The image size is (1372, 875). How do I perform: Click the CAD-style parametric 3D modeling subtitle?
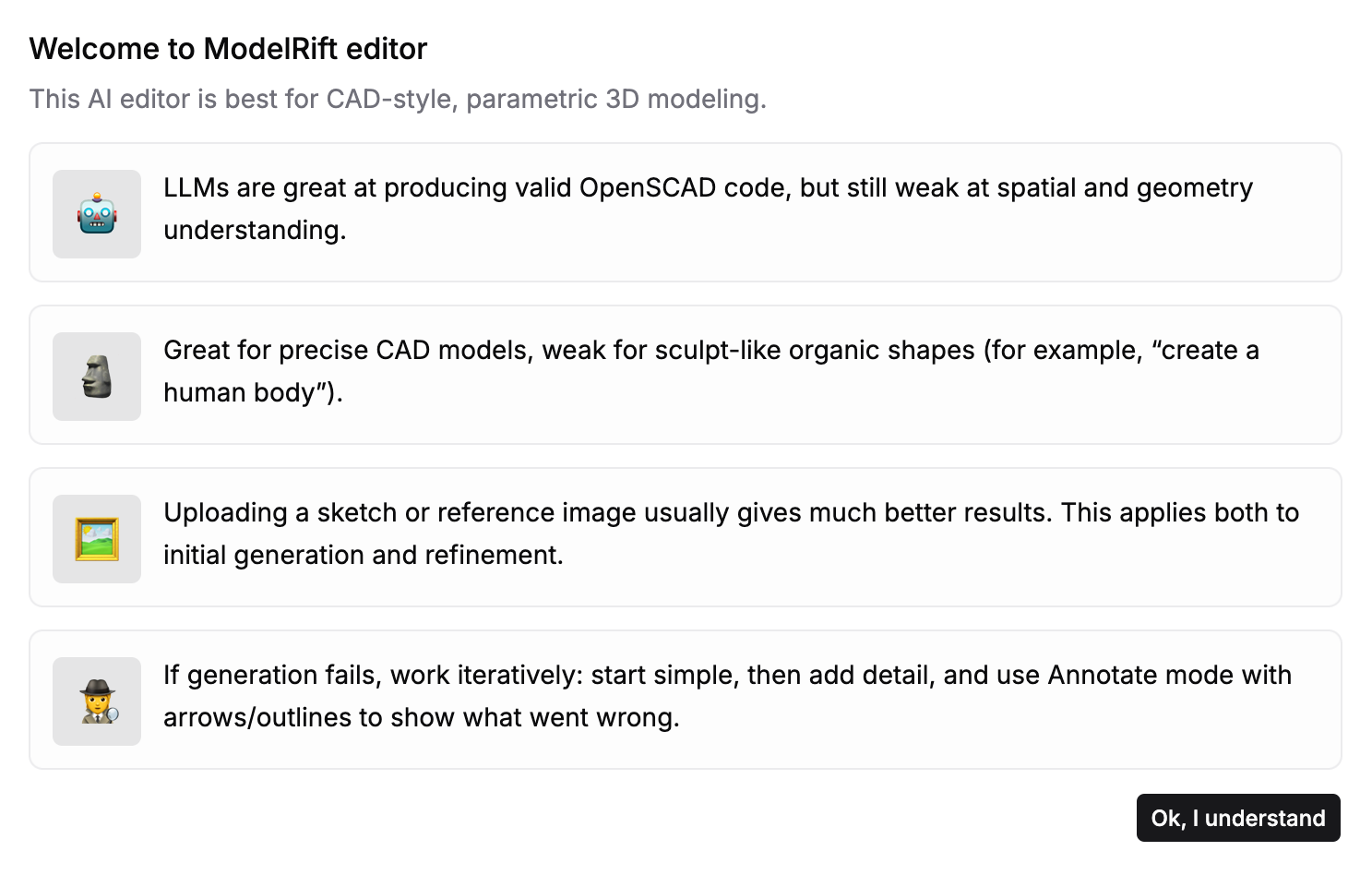click(398, 99)
